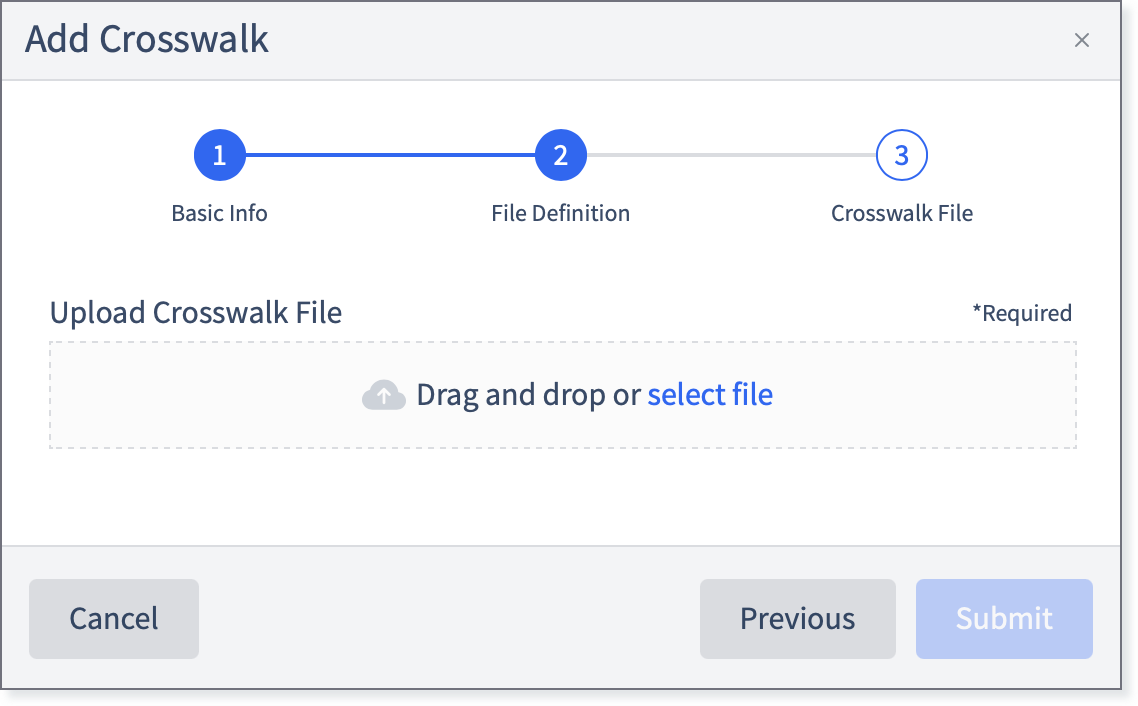Click the Add Crosswalk dialog title
This screenshot has height=706, width=1138.
coord(147,39)
